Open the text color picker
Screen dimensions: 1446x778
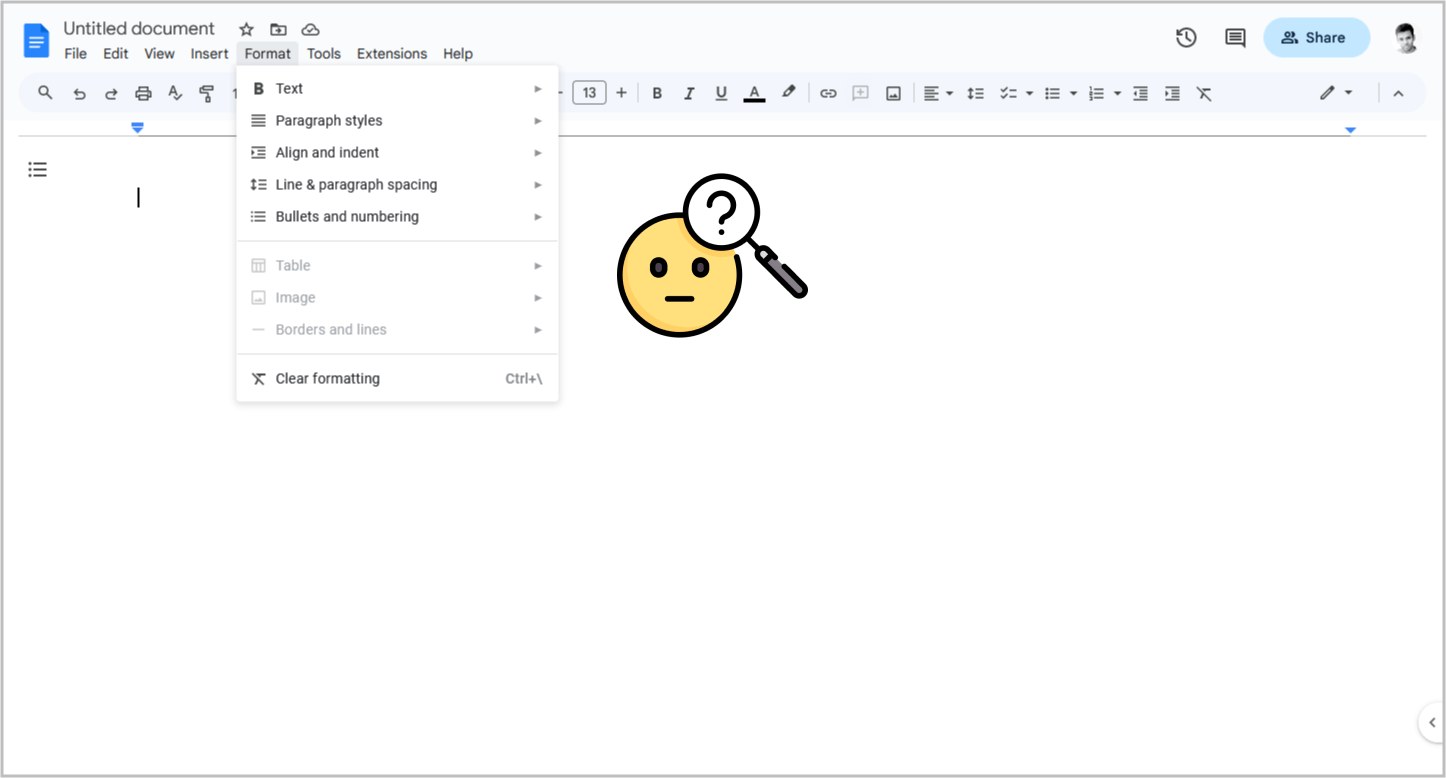(x=754, y=92)
